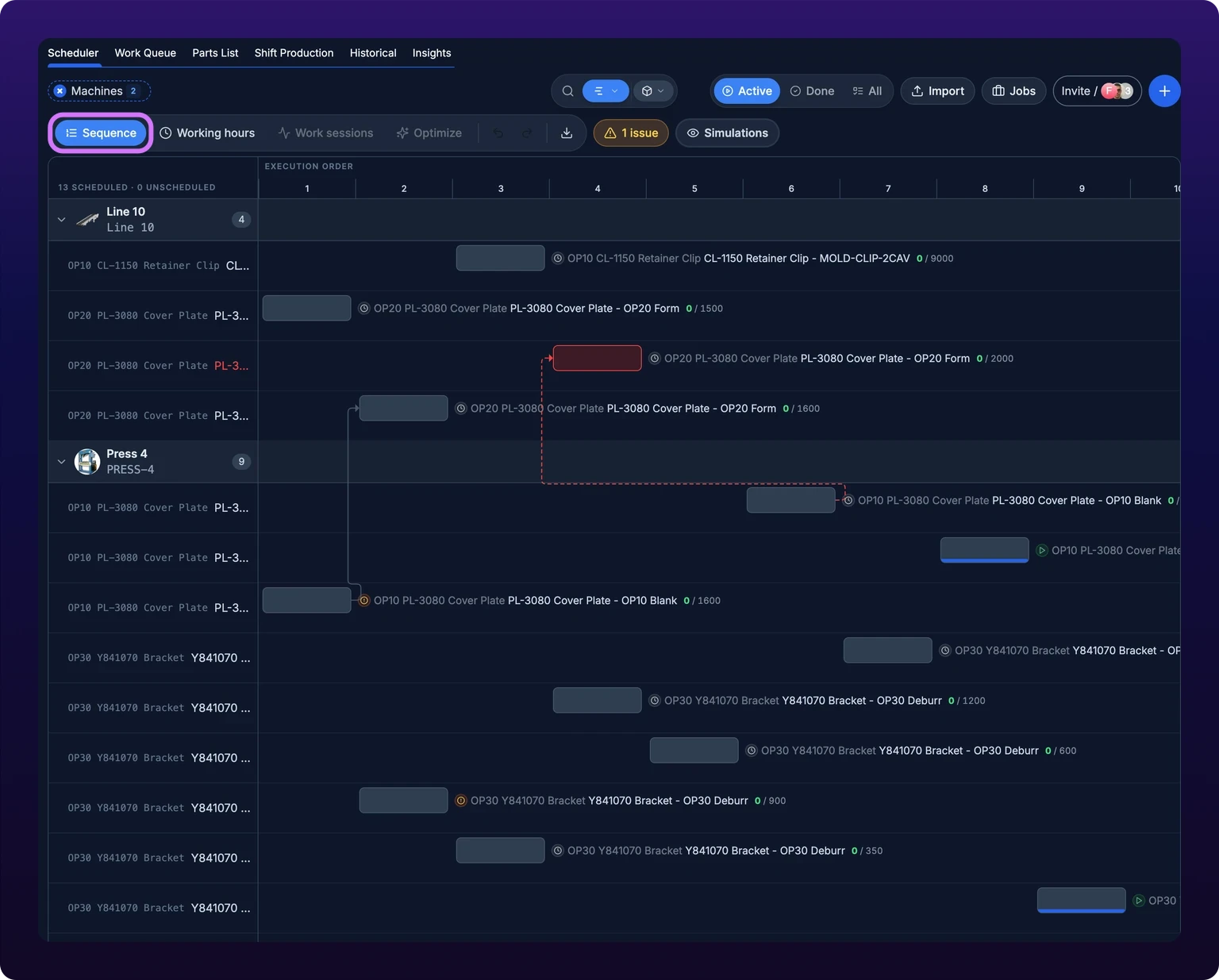
Task: Click the search magnifier icon
Action: pos(568,91)
